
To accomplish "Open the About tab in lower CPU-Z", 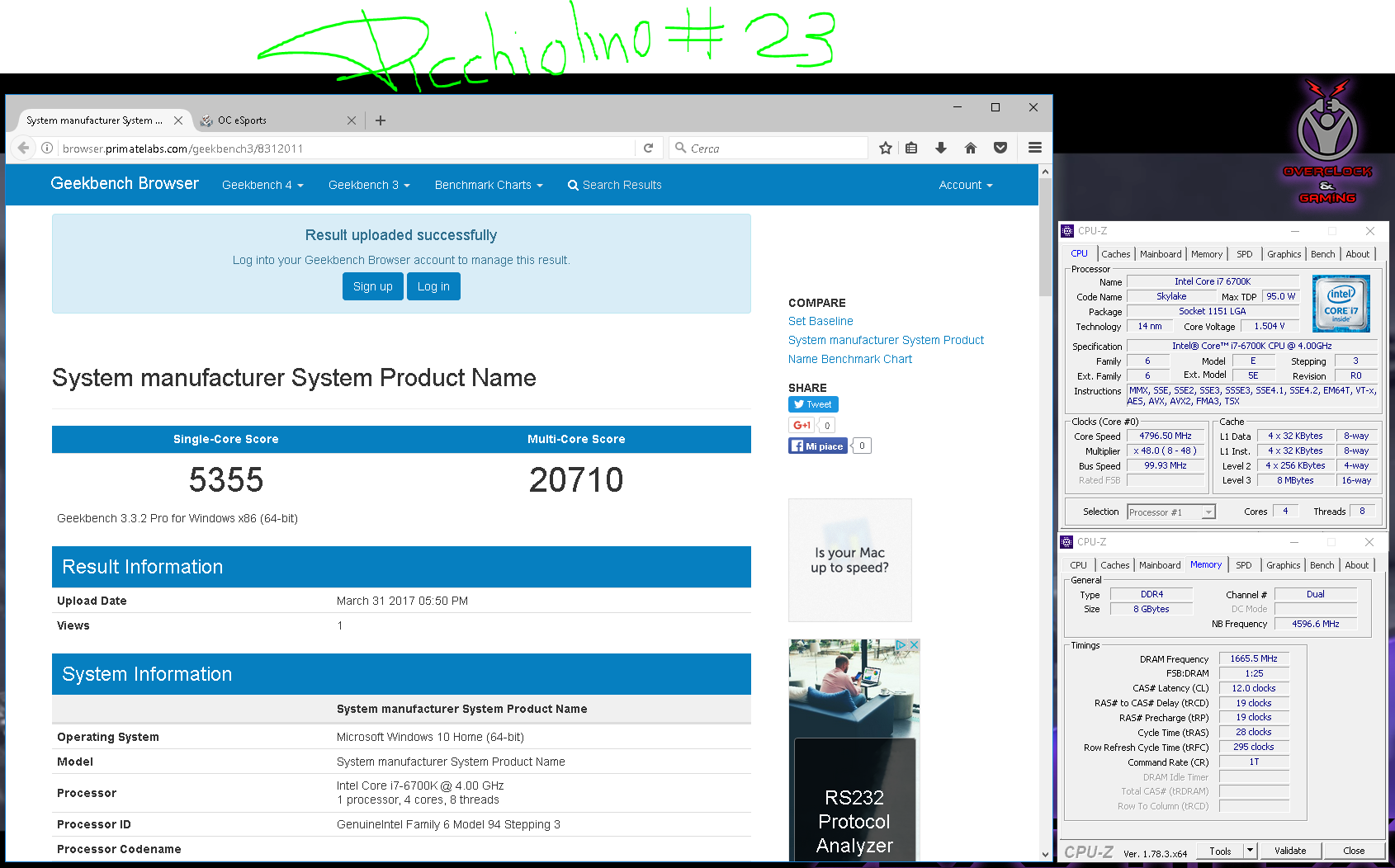I will pos(1356,565).
